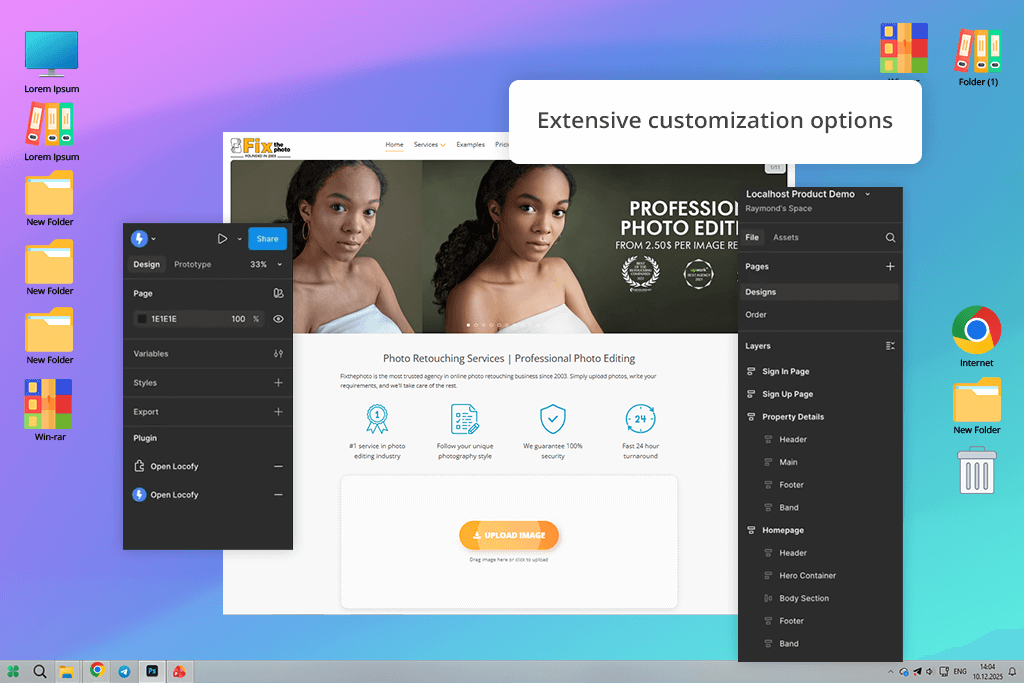
Task: Click the 24 hour turnaround clock icon
Action: (640, 419)
